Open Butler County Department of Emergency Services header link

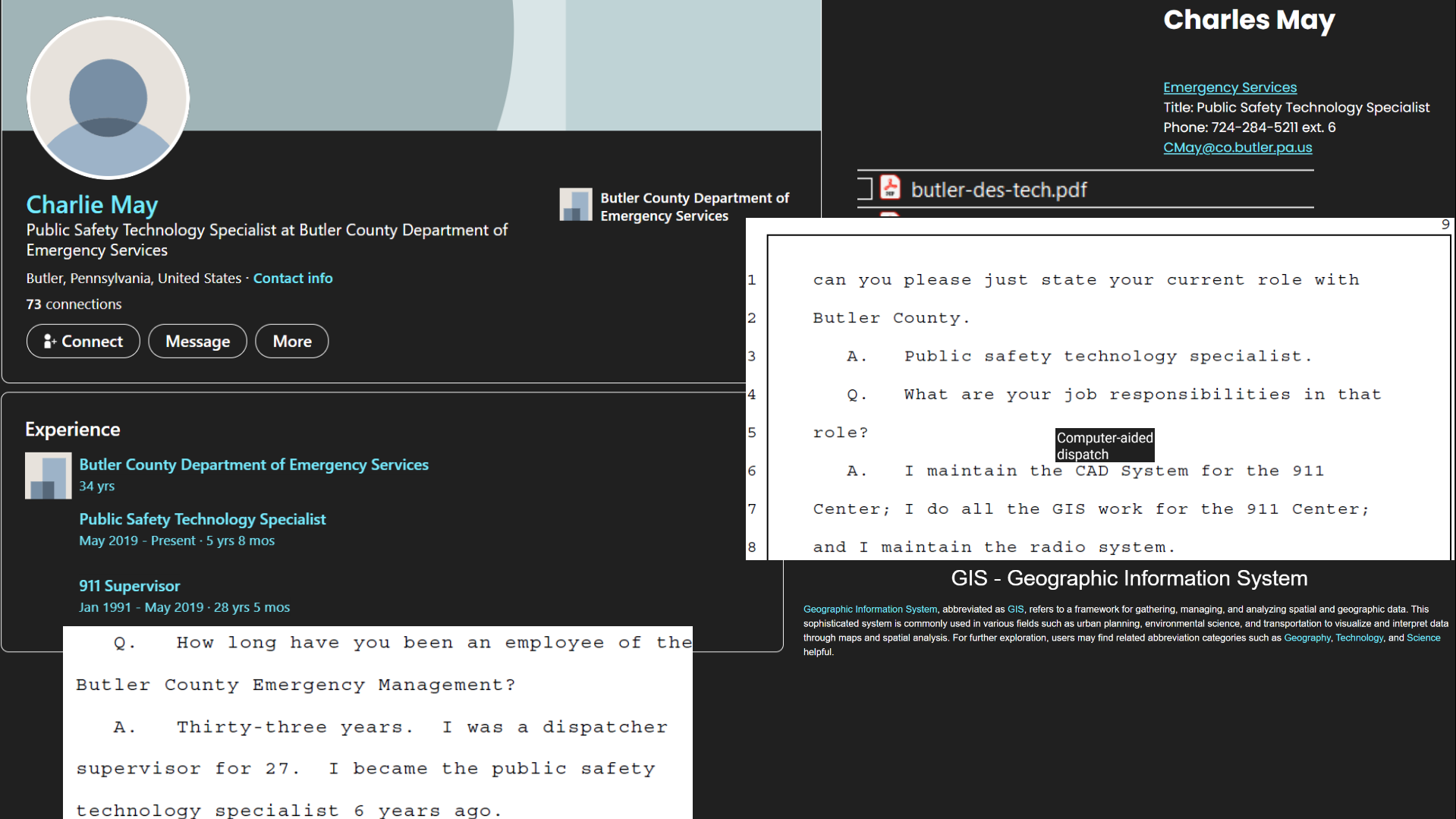pos(694,206)
